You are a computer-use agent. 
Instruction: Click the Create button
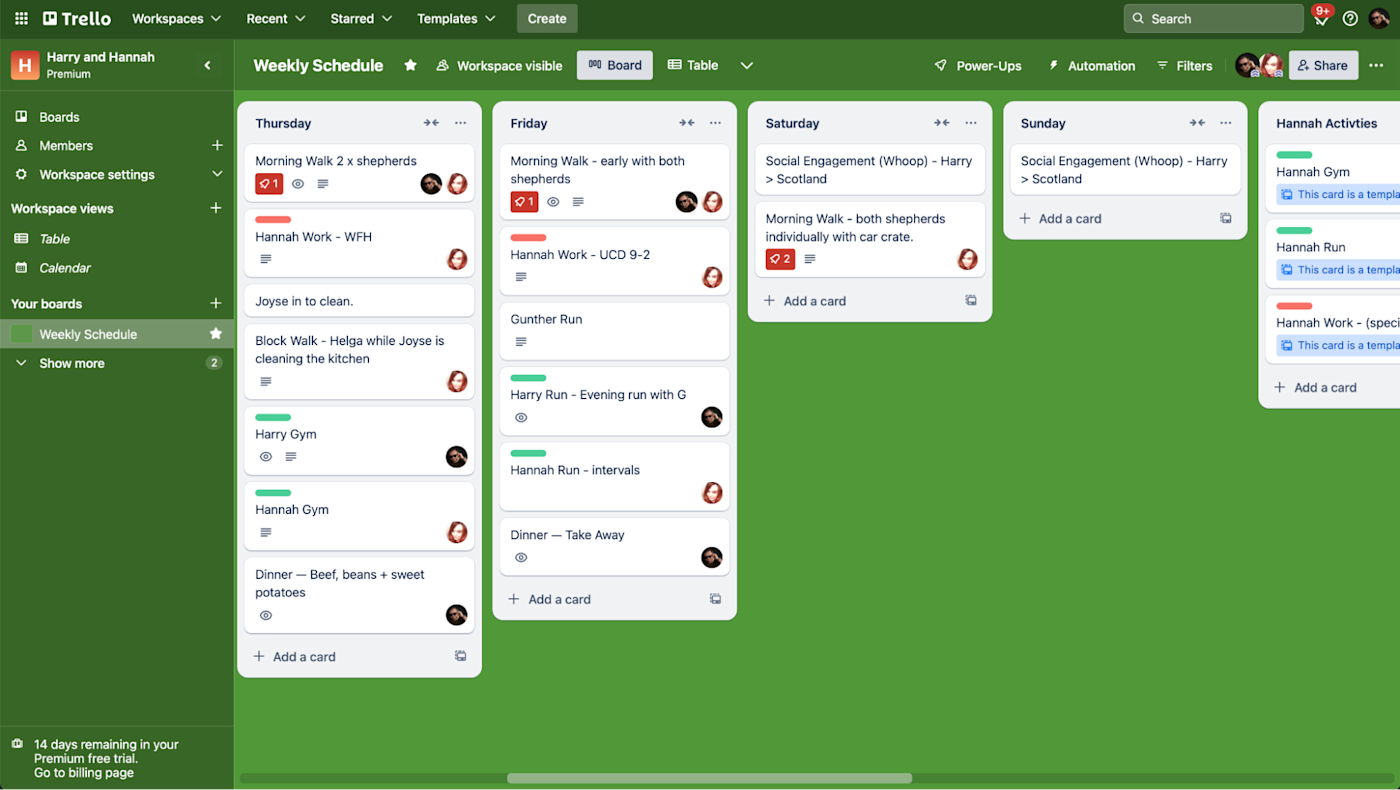point(547,18)
